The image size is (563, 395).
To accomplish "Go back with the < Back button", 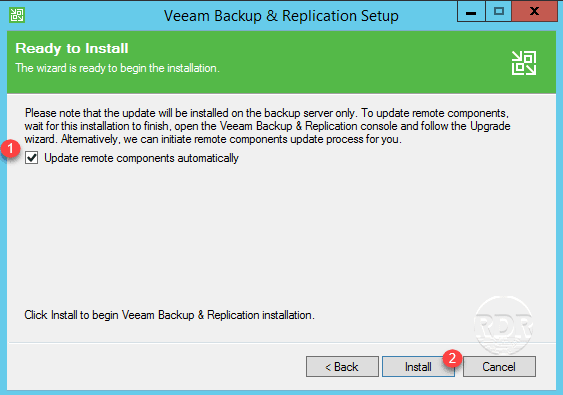I will coord(342,367).
